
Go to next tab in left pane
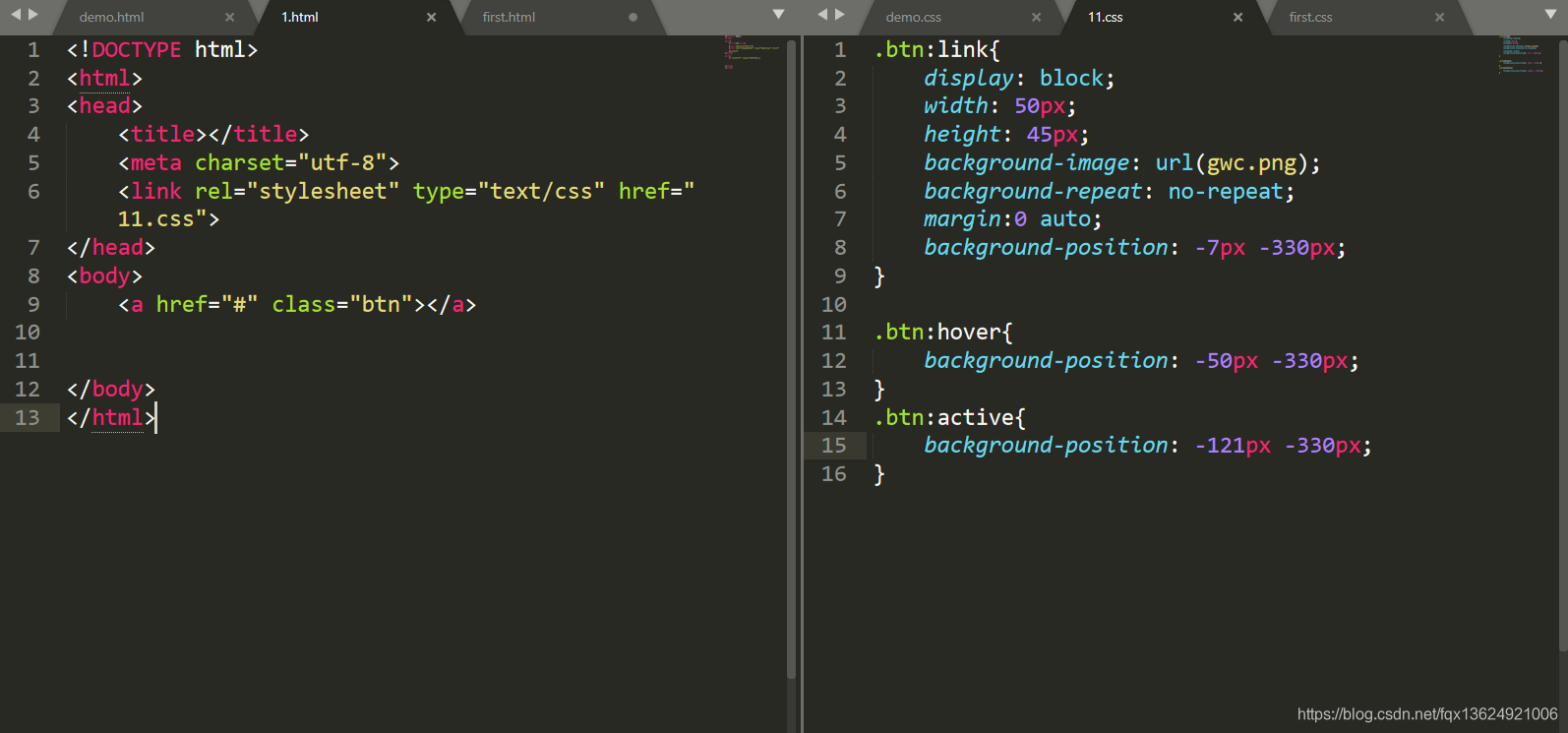33,15
